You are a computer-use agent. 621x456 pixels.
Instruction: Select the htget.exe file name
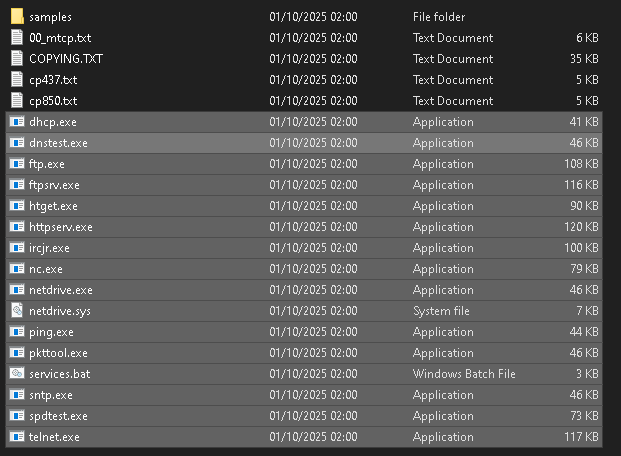coord(53,206)
